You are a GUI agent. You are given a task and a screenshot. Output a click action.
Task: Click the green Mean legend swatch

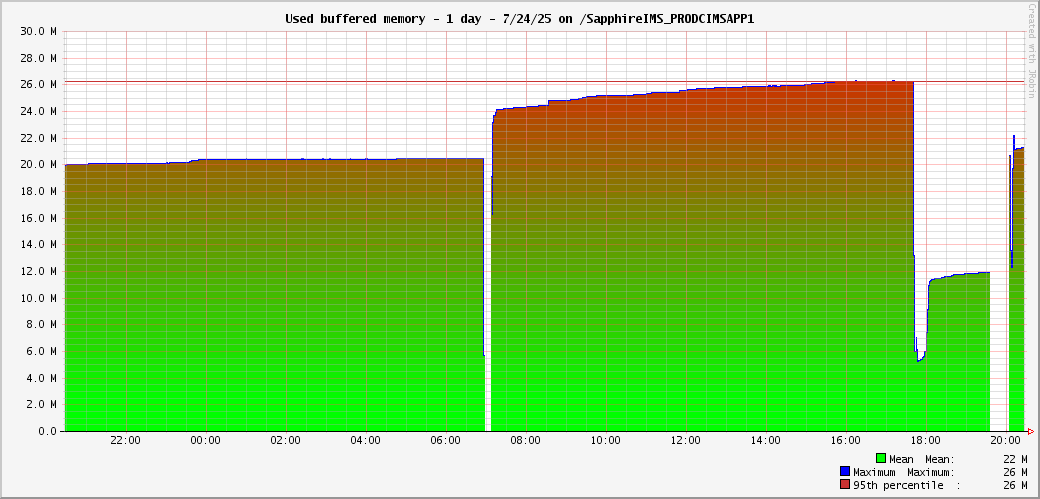click(881, 459)
